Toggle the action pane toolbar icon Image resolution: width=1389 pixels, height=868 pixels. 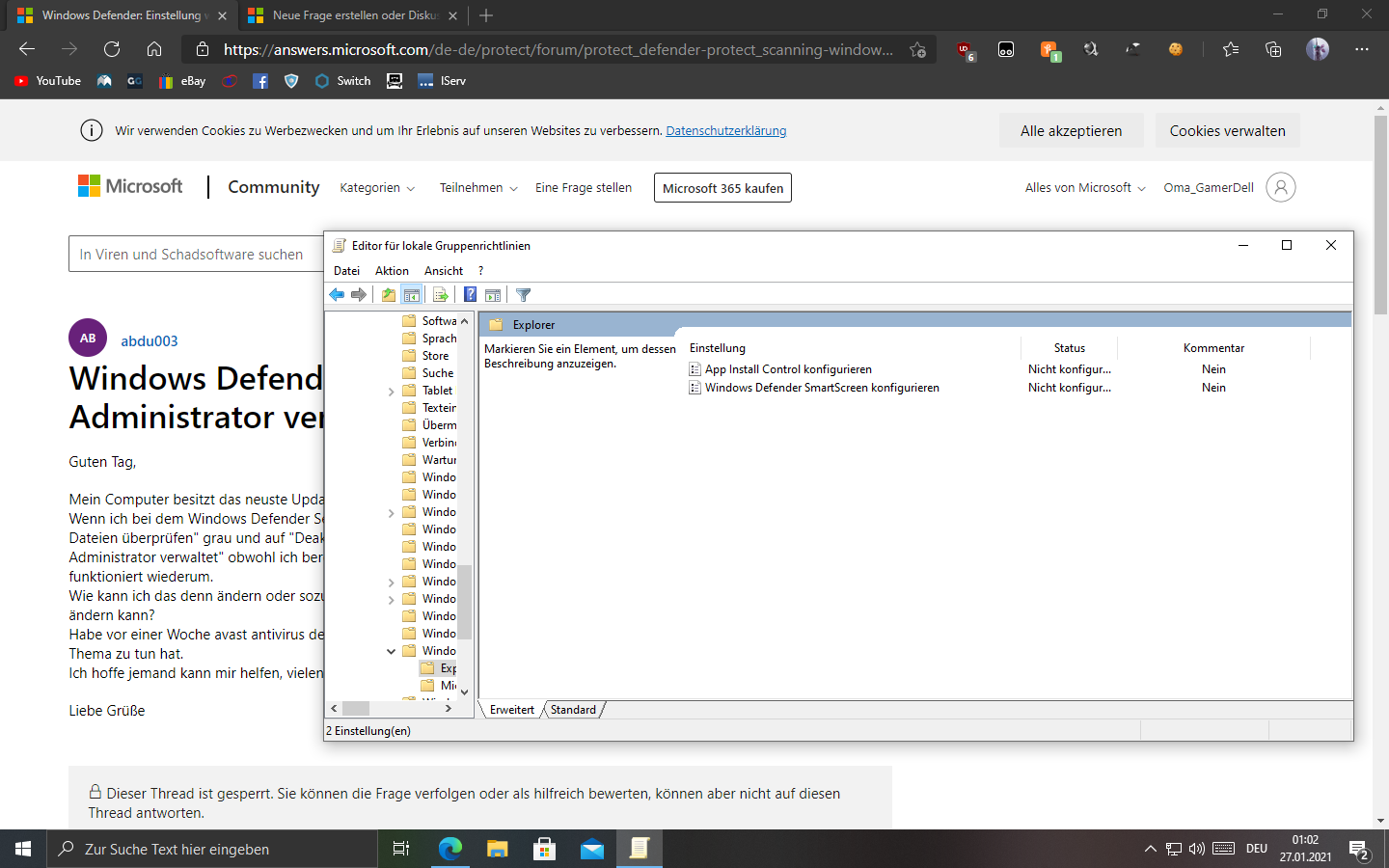[x=493, y=295]
